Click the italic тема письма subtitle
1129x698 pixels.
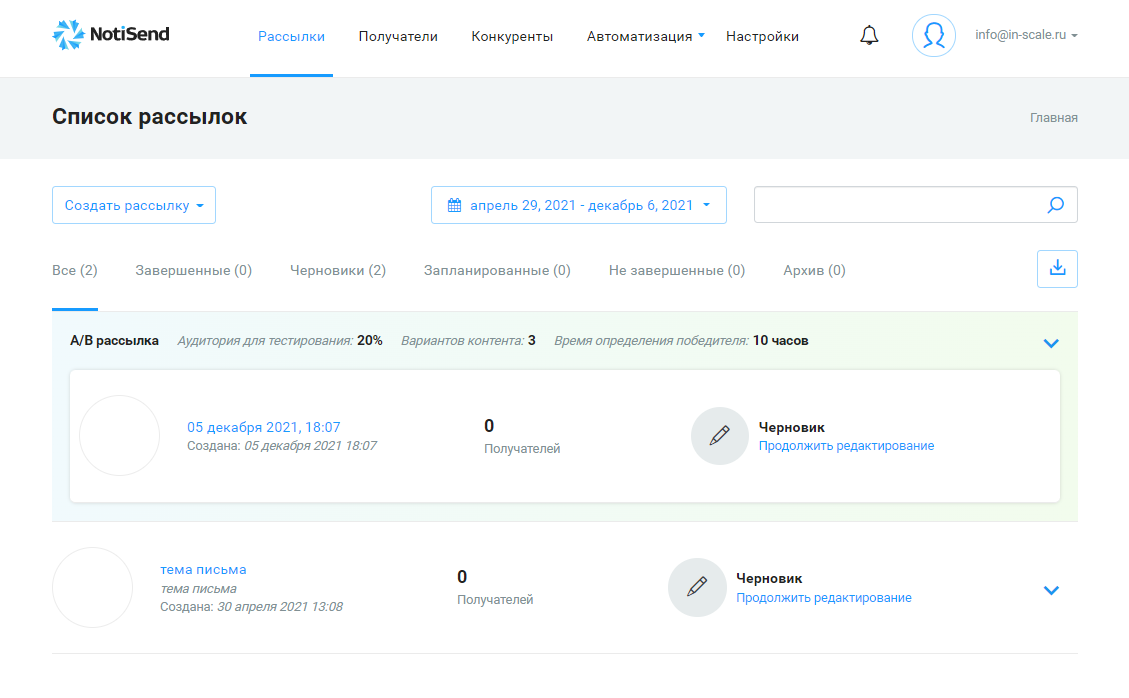198,589
